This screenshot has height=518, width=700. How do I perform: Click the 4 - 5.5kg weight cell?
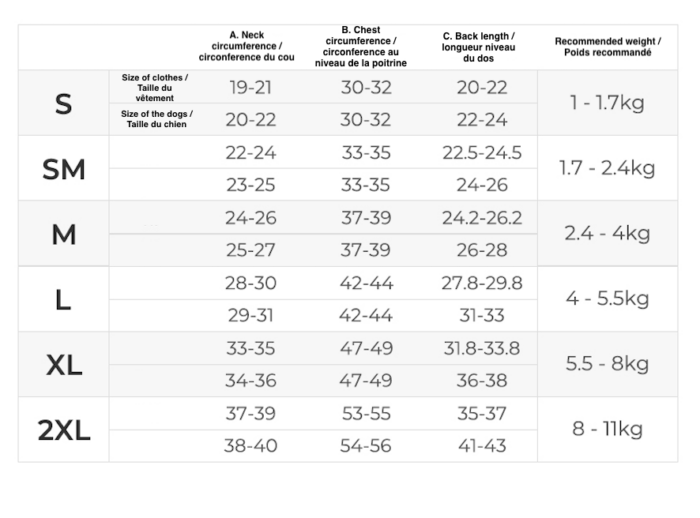pos(607,299)
